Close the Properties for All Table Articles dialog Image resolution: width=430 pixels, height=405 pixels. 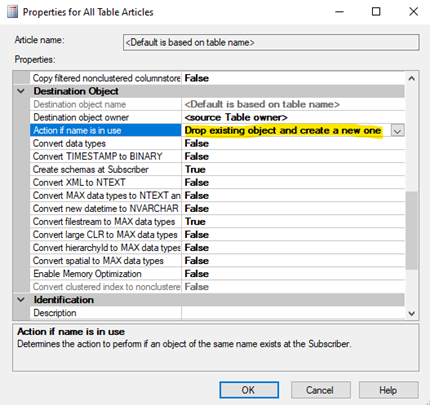coord(413,12)
